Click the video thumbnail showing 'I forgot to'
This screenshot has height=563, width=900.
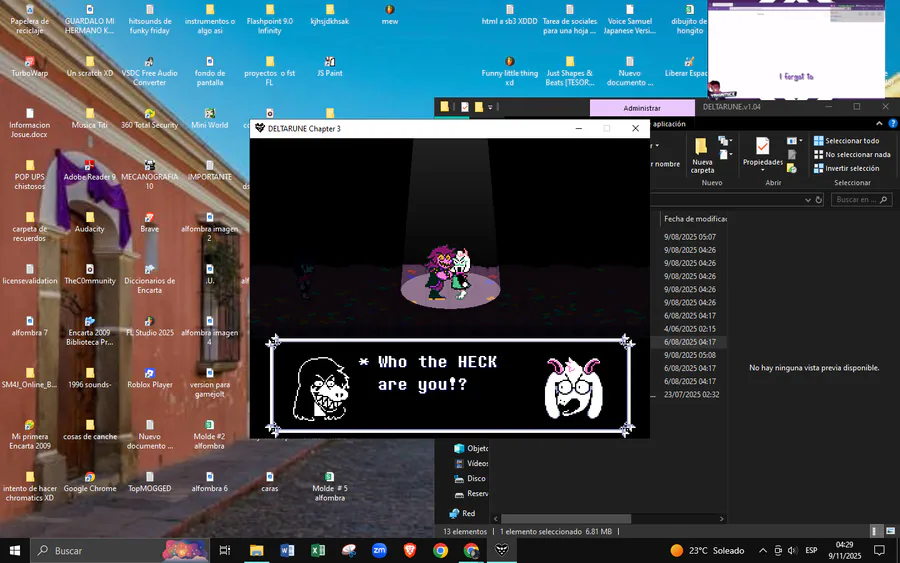pyautogui.click(x=796, y=49)
